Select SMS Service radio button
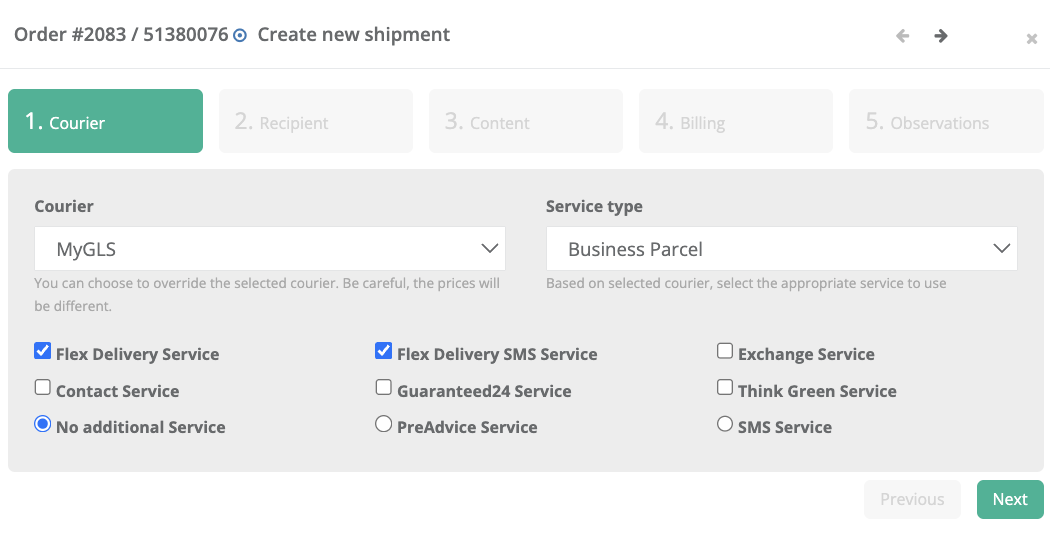This screenshot has height=542, width=1050. pyautogui.click(x=725, y=424)
